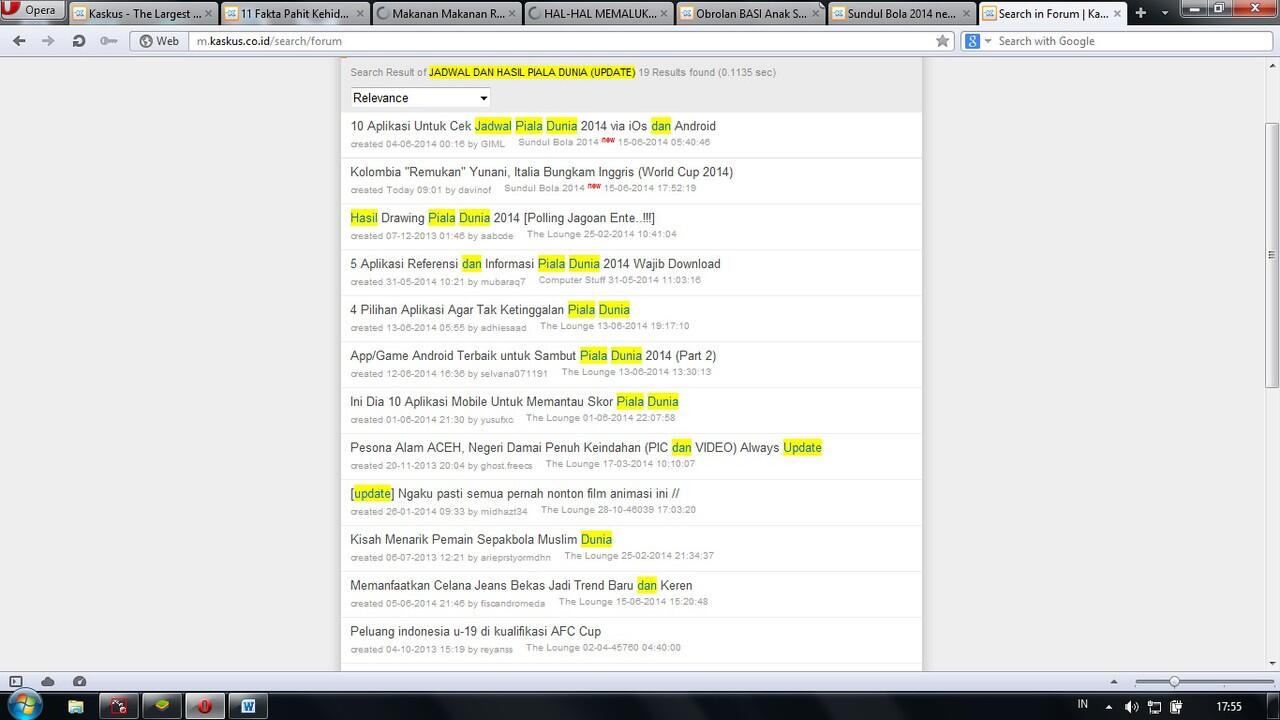The height and width of the screenshot is (720, 1280).
Task: Click the password wand key icon
Action: tap(108, 41)
